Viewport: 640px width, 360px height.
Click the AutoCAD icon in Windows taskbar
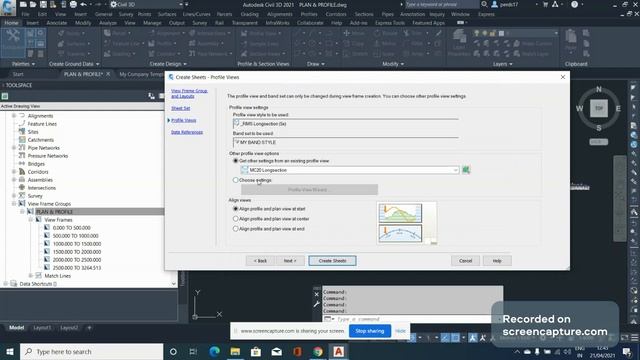[338, 351]
